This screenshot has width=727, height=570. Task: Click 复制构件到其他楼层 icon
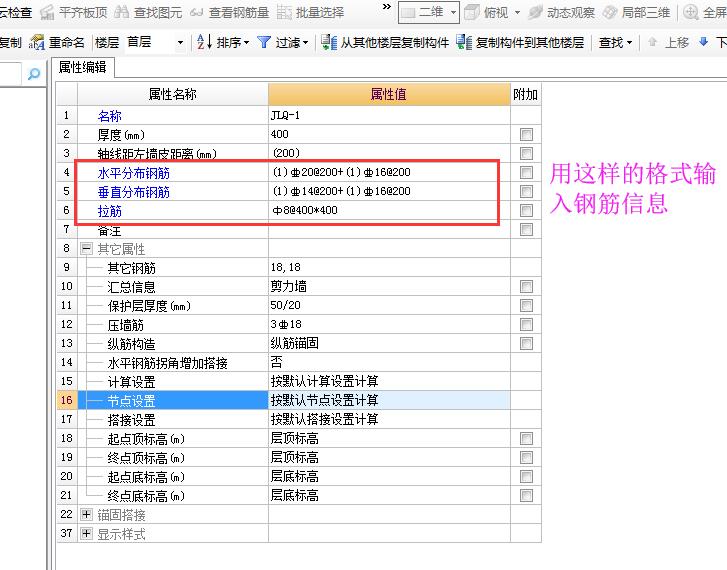tap(464, 43)
